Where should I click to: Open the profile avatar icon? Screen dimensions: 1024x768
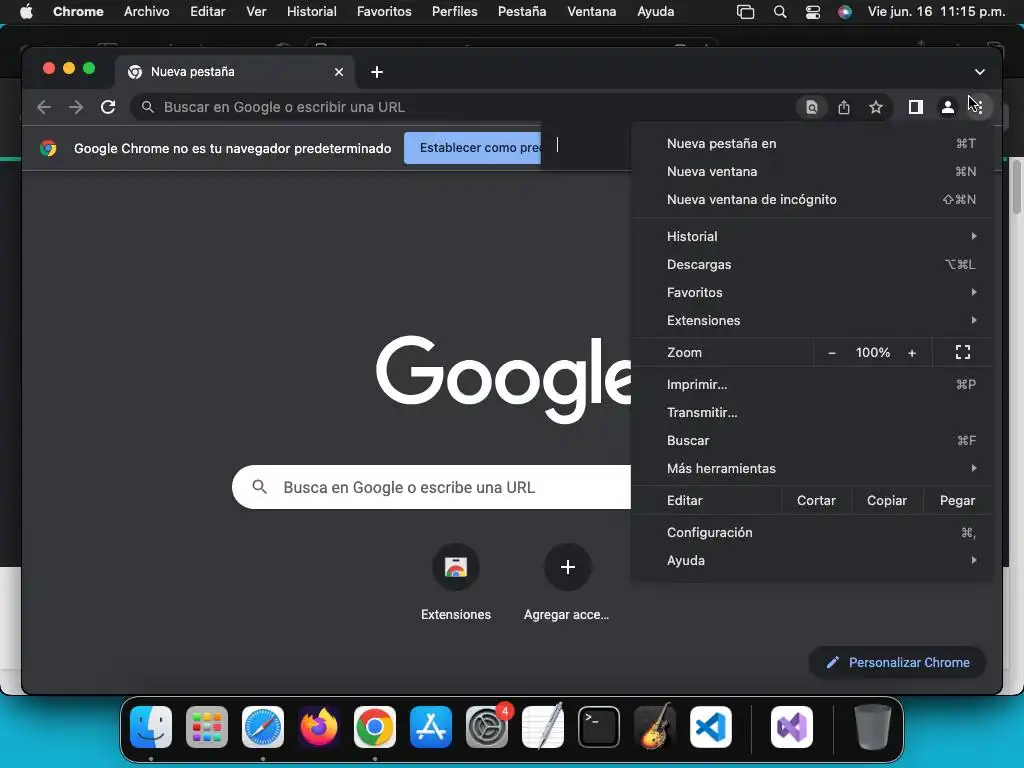(948, 107)
